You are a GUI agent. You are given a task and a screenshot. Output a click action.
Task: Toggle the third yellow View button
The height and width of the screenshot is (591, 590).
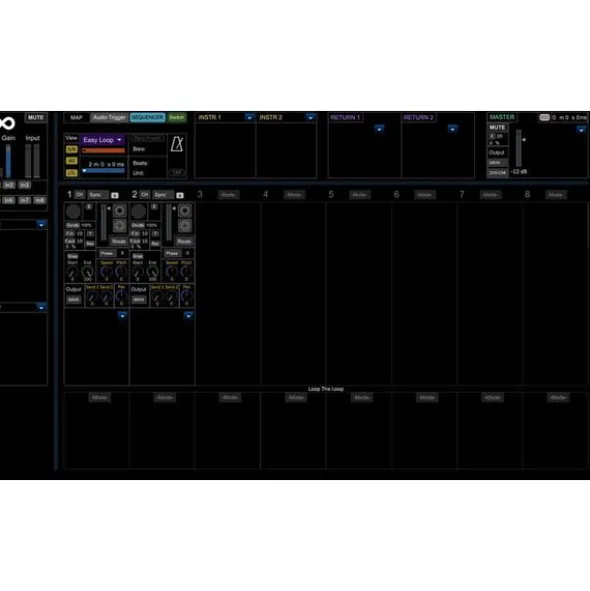[72, 173]
